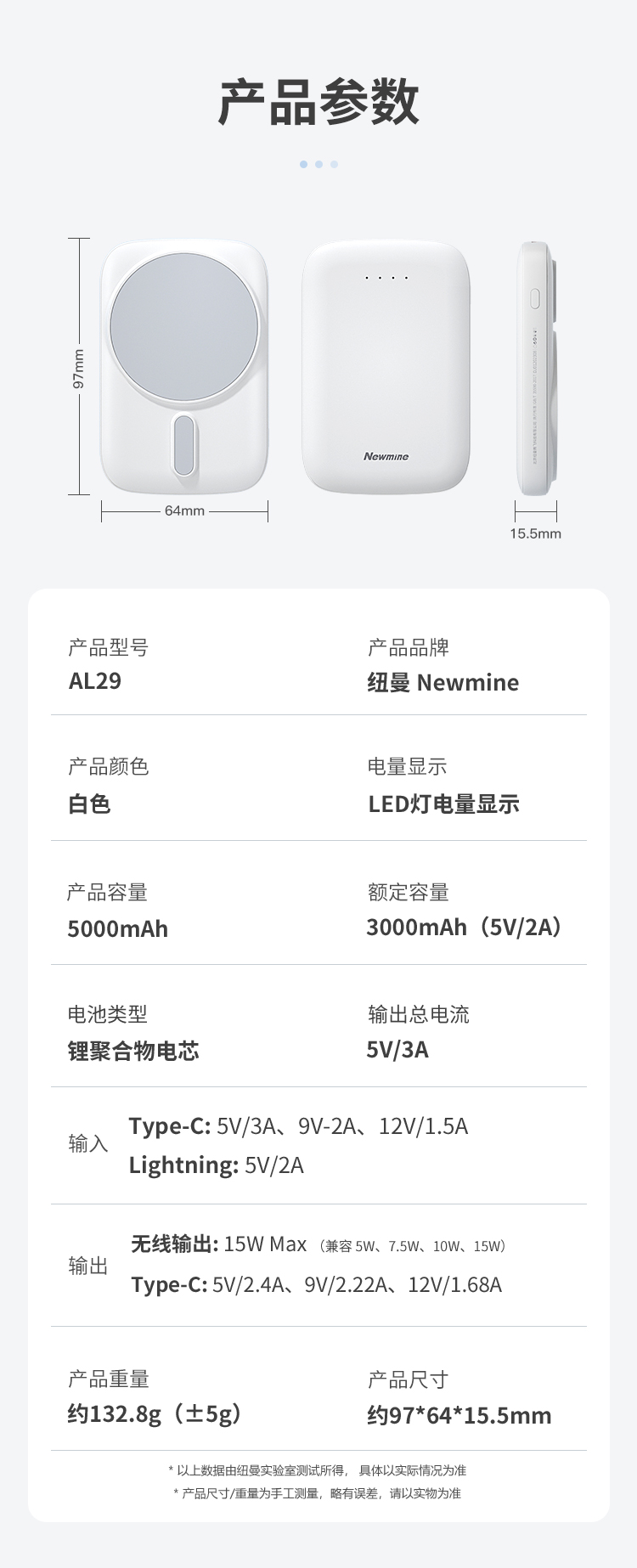Select the middle pagination dot under title
This screenshot has width=637, height=1568.
tap(318, 164)
